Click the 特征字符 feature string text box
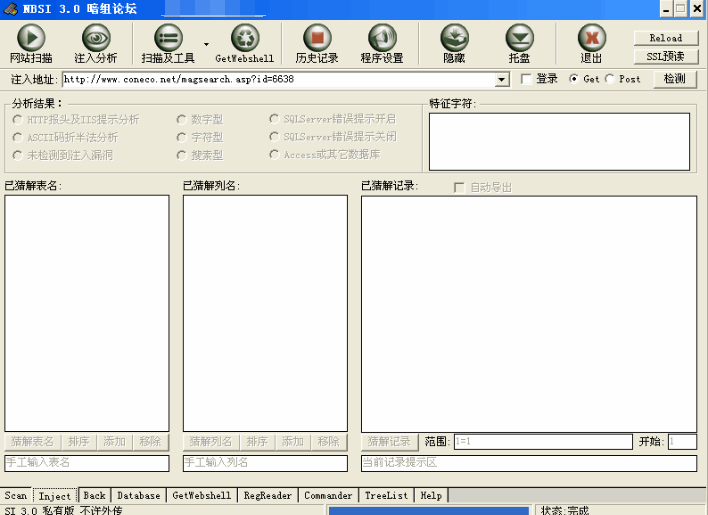The height and width of the screenshot is (515, 708). [x=559, y=142]
